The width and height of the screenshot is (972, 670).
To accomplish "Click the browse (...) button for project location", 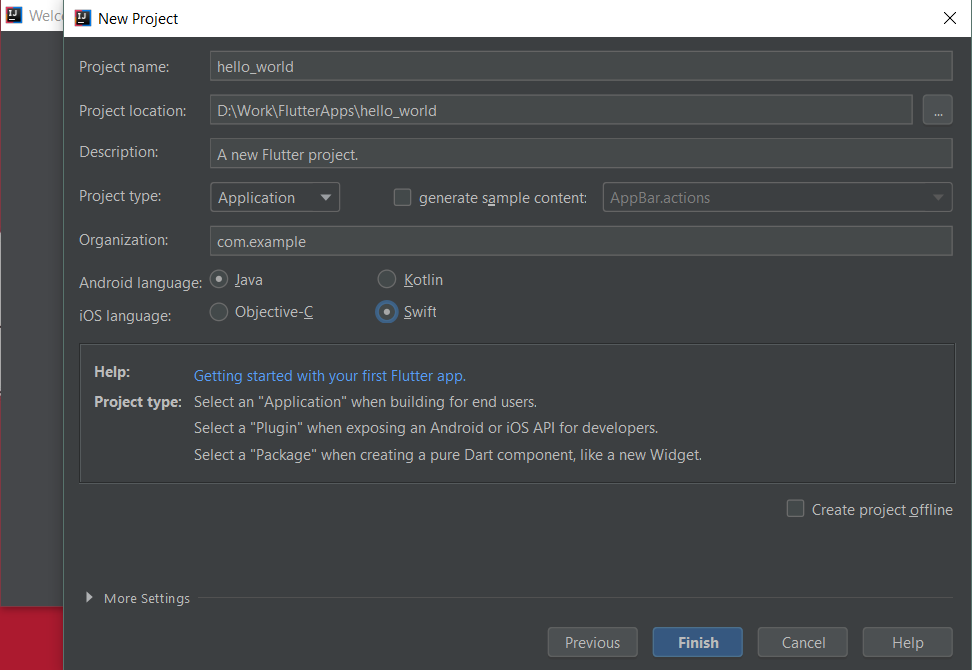I will click(937, 111).
